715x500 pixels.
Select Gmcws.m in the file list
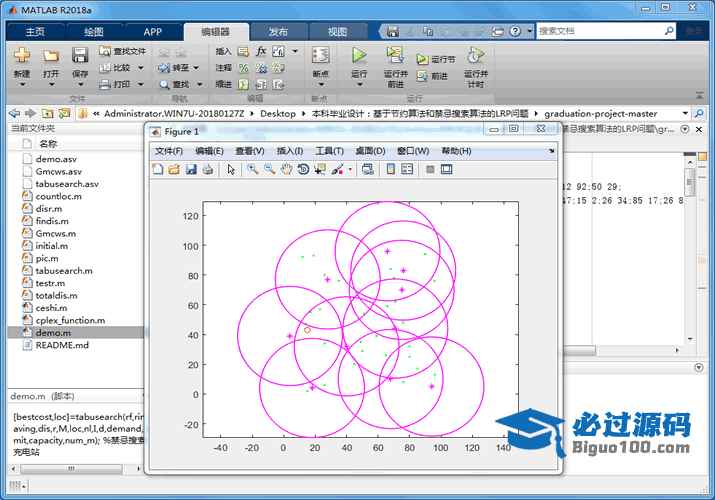tap(56, 233)
